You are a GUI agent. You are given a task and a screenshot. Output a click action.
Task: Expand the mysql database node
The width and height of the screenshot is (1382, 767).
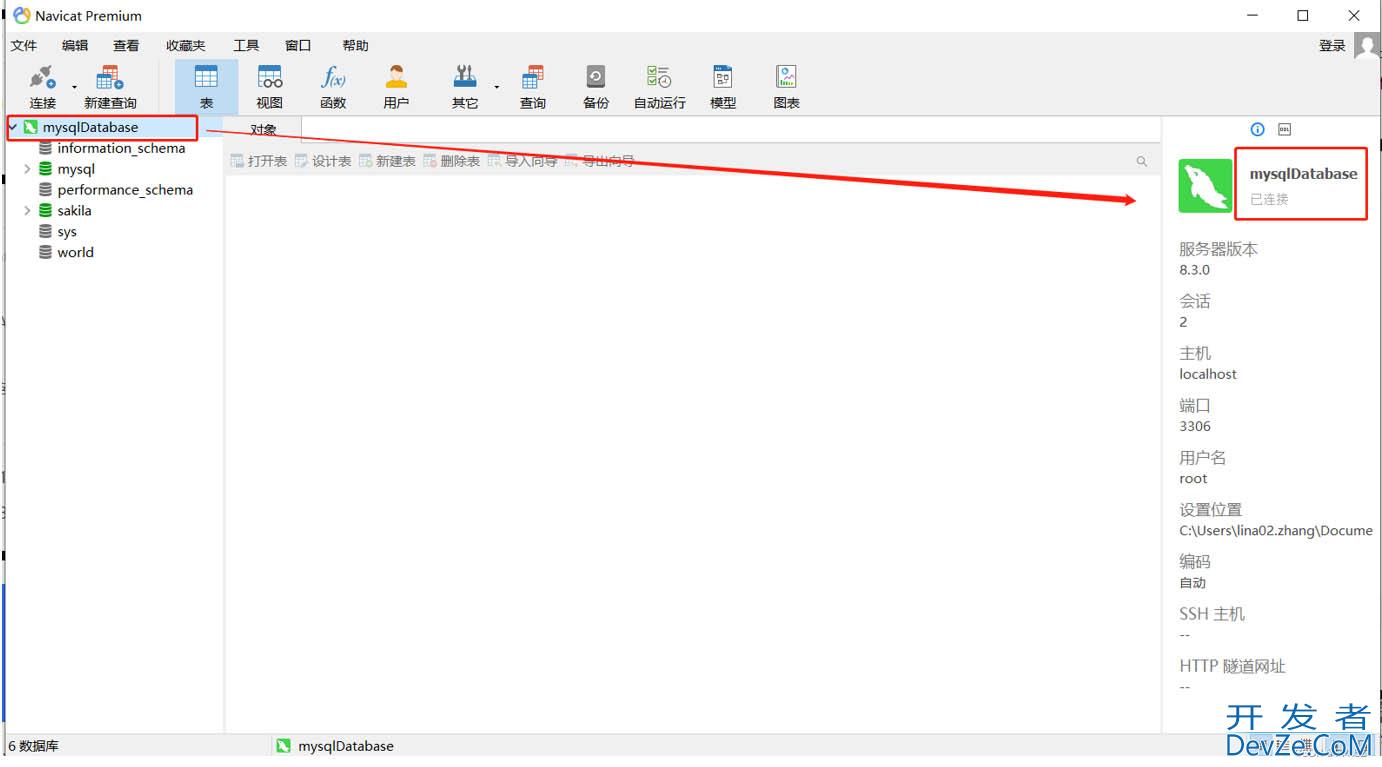click(27, 169)
